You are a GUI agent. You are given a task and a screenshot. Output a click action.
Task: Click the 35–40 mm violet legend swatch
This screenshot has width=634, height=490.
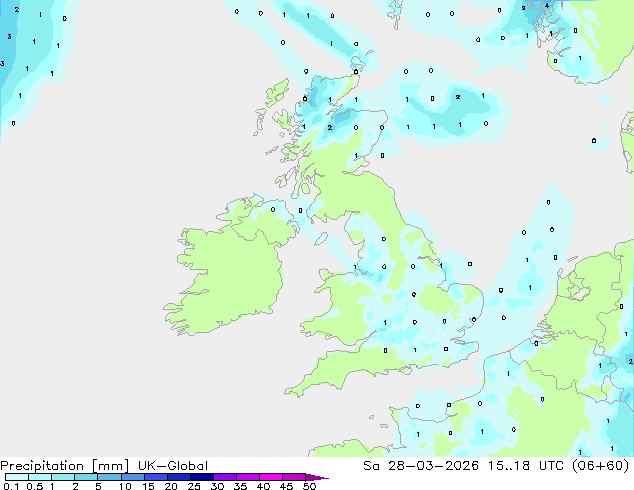coord(248,477)
